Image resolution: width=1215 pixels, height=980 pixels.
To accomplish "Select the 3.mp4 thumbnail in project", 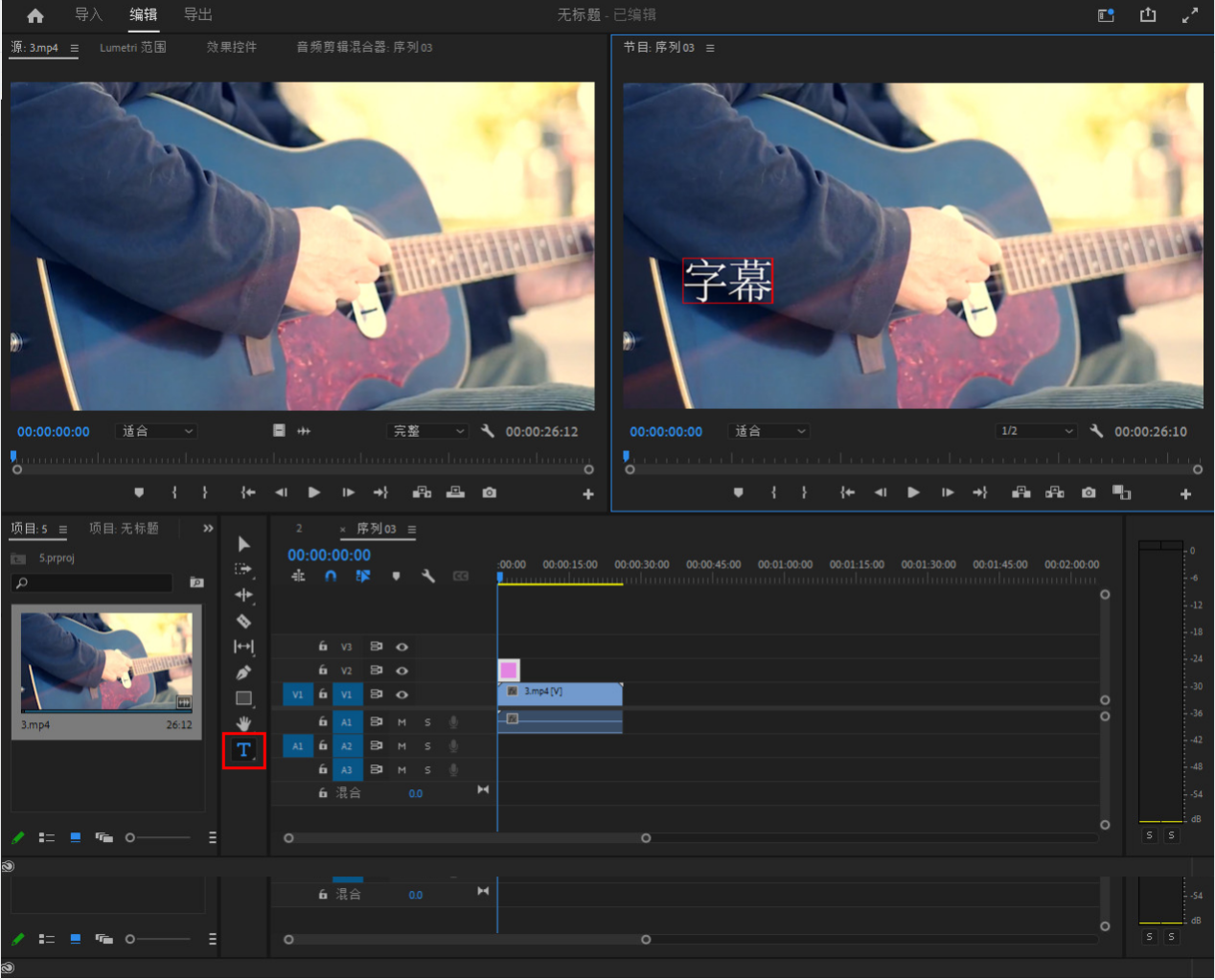I will (x=106, y=662).
